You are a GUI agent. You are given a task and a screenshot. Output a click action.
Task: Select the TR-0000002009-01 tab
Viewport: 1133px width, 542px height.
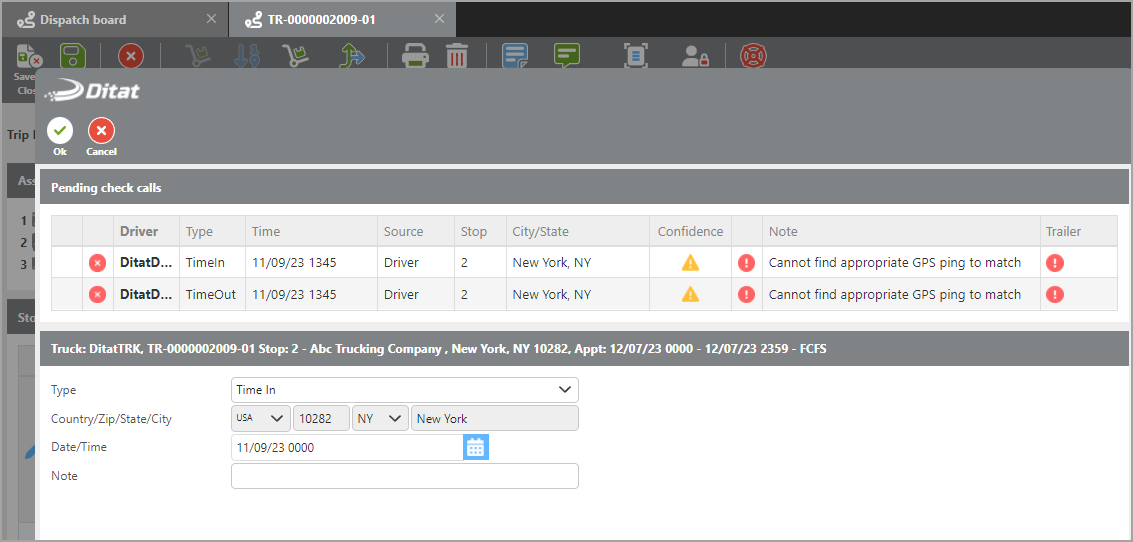(321, 19)
